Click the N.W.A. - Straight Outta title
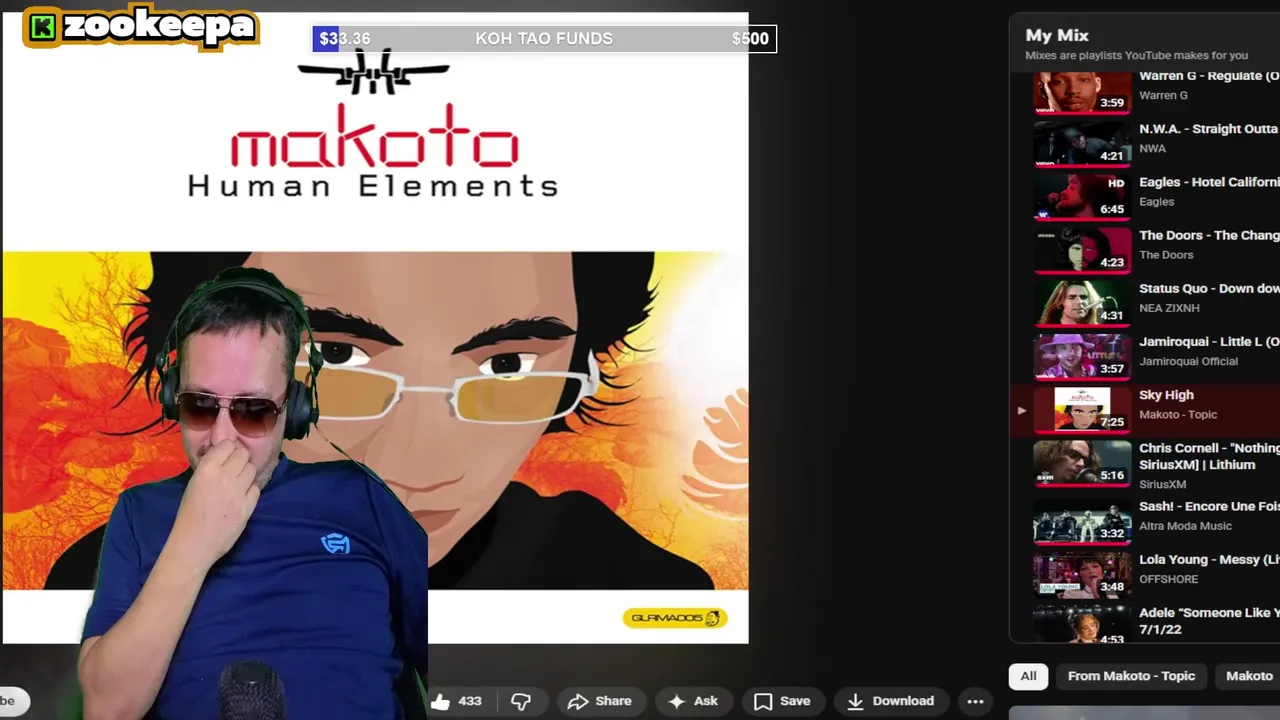This screenshot has height=720, width=1280. 1209,129
